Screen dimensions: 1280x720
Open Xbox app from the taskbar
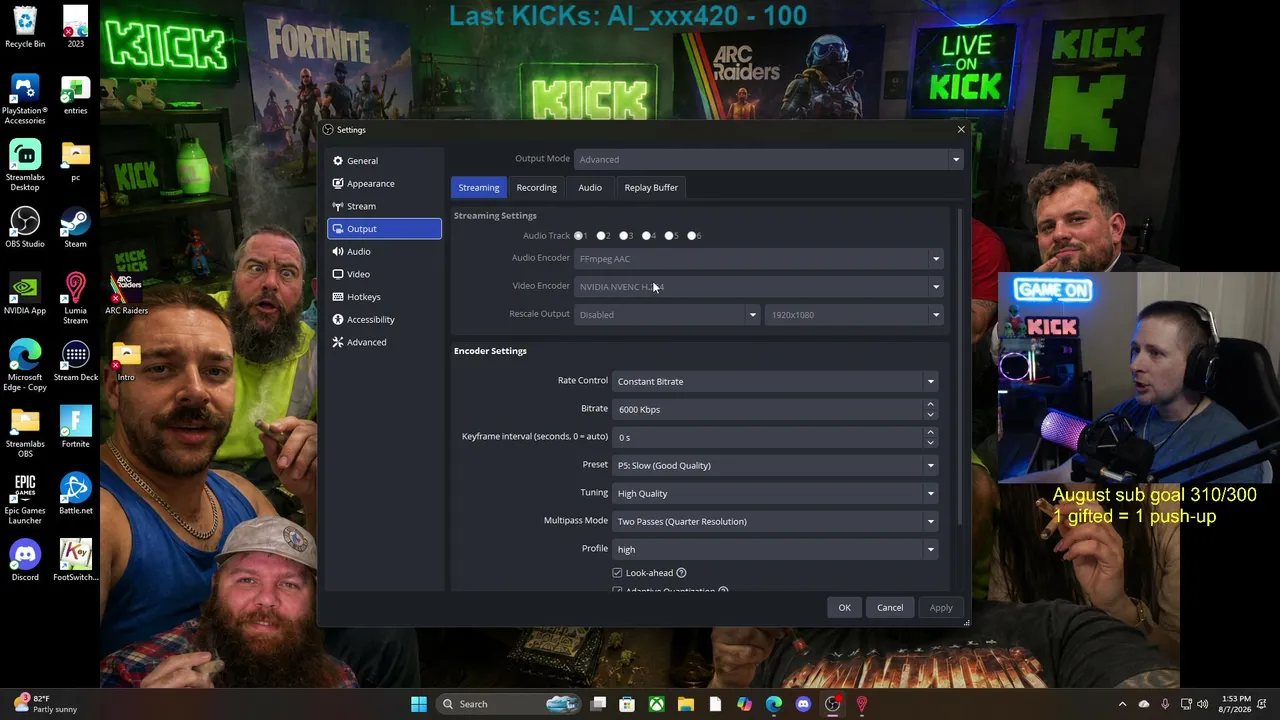(x=656, y=704)
